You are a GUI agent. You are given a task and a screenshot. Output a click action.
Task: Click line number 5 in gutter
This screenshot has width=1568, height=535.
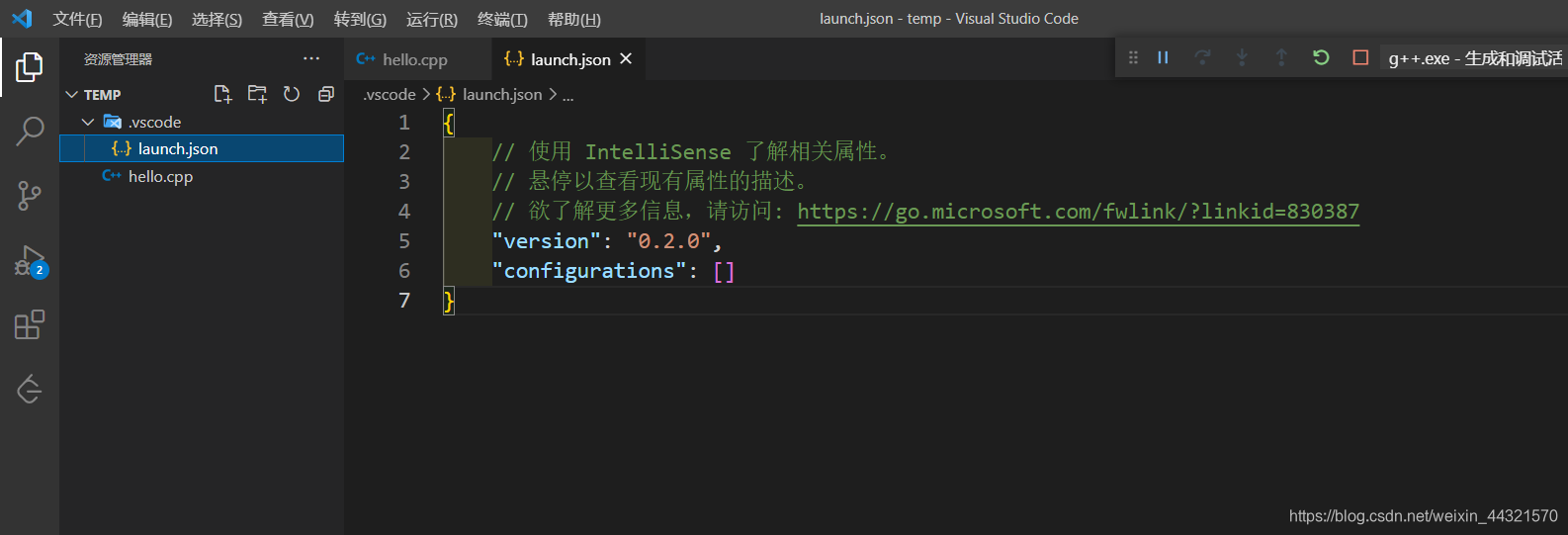pyautogui.click(x=404, y=241)
